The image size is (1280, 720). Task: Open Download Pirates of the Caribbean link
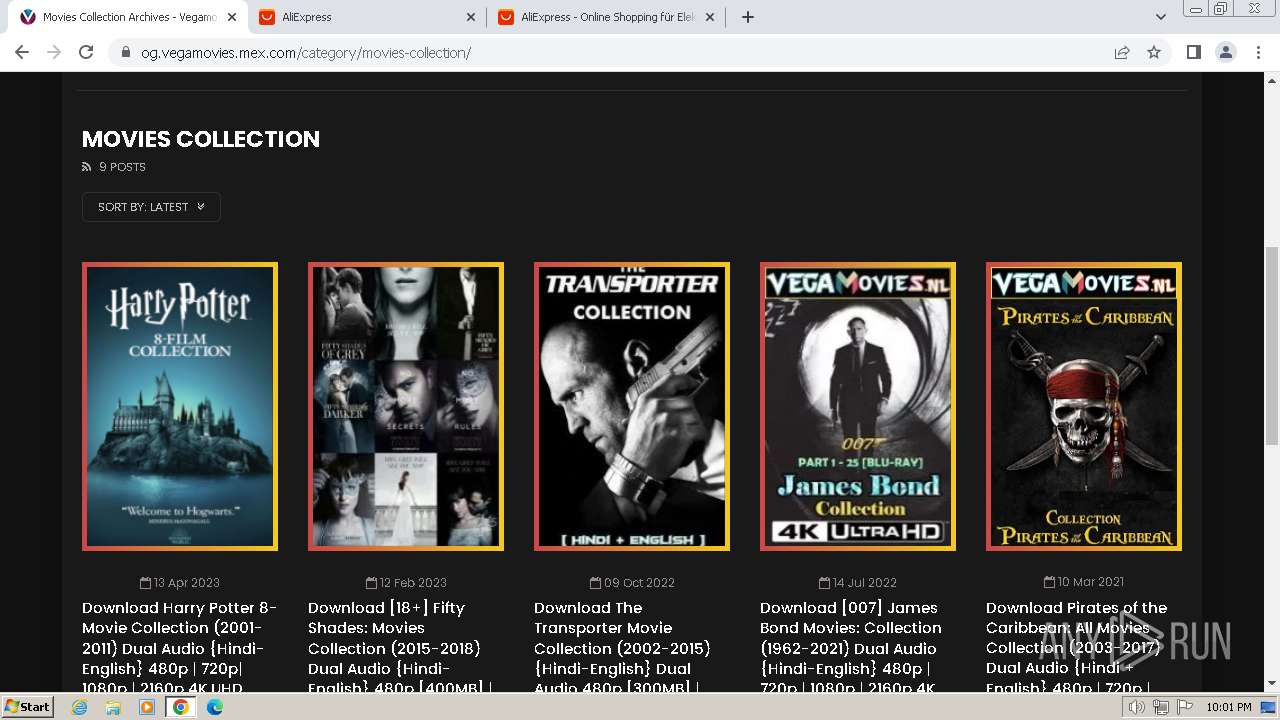(1077, 647)
